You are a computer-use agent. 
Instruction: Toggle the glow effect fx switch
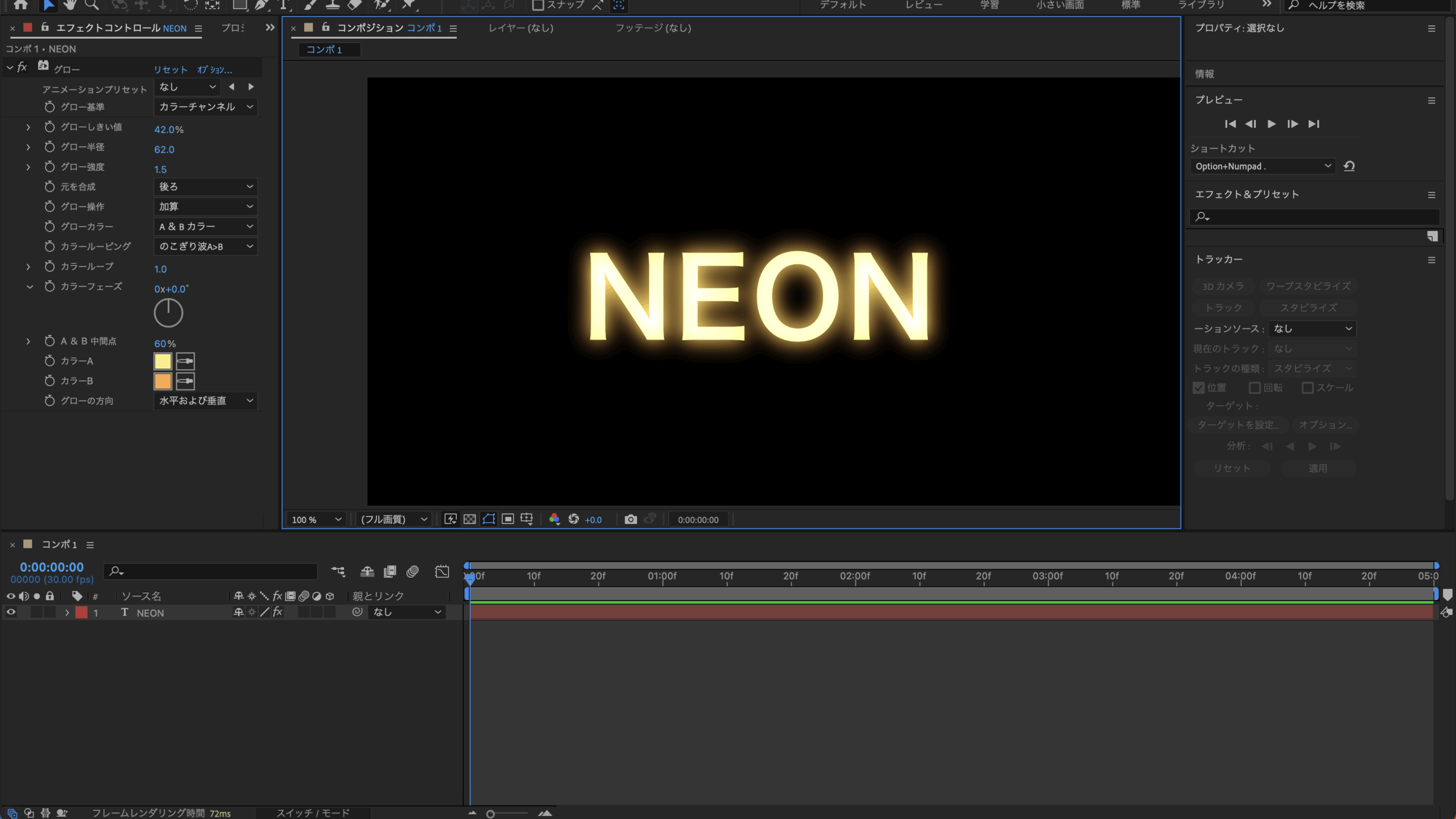[x=22, y=68]
